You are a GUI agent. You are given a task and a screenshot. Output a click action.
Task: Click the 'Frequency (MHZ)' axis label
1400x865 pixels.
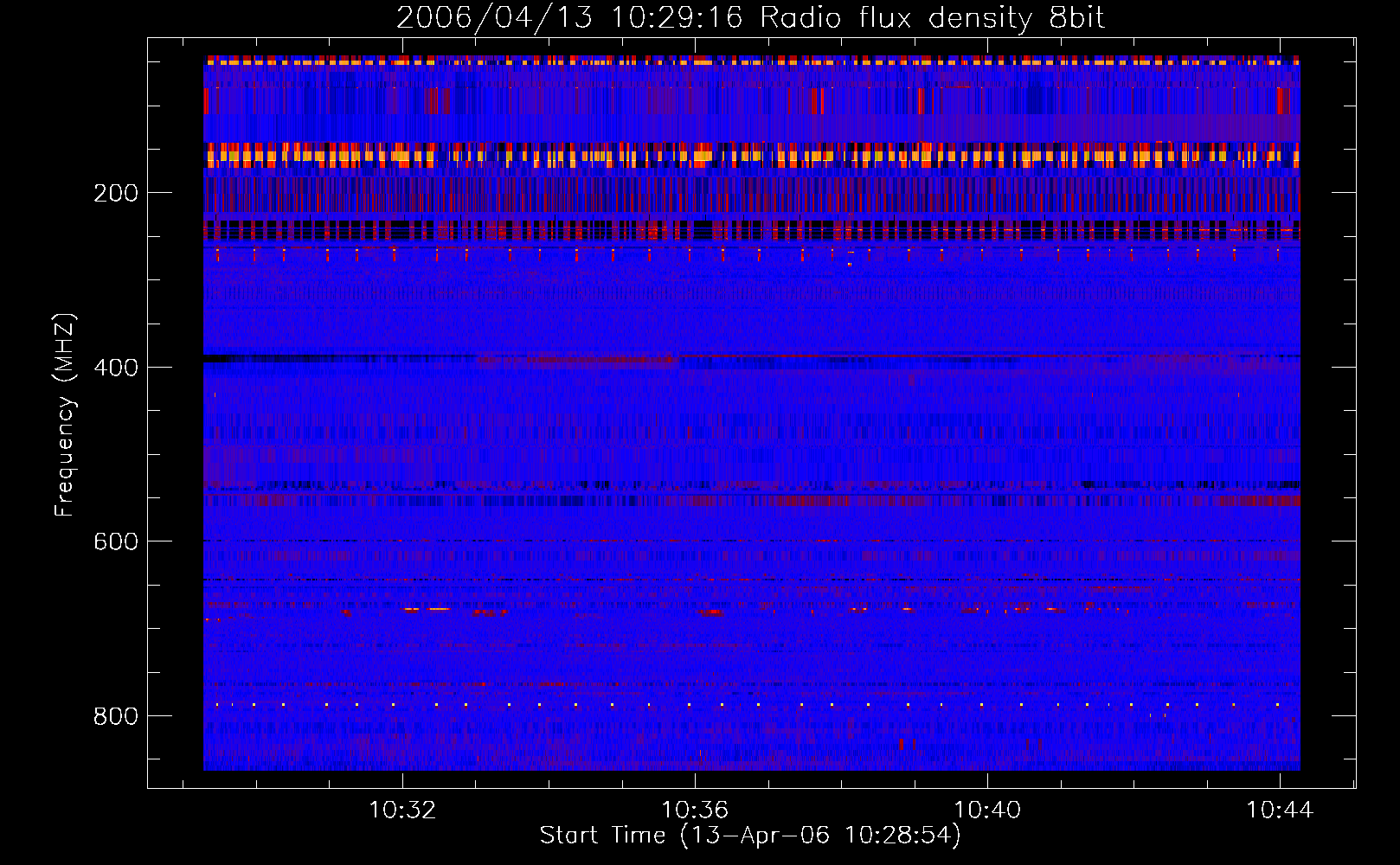tap(65, 414)
